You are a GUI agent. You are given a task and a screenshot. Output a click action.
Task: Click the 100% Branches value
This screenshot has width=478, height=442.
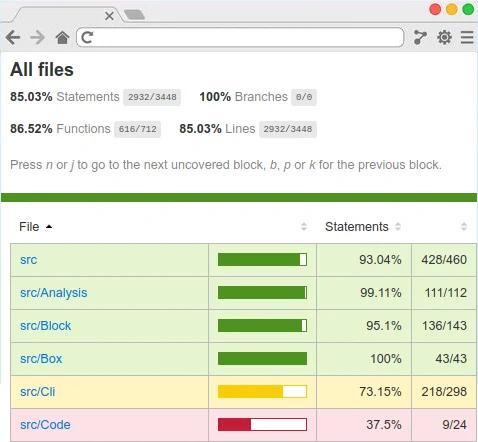click(x=215, y=97)
